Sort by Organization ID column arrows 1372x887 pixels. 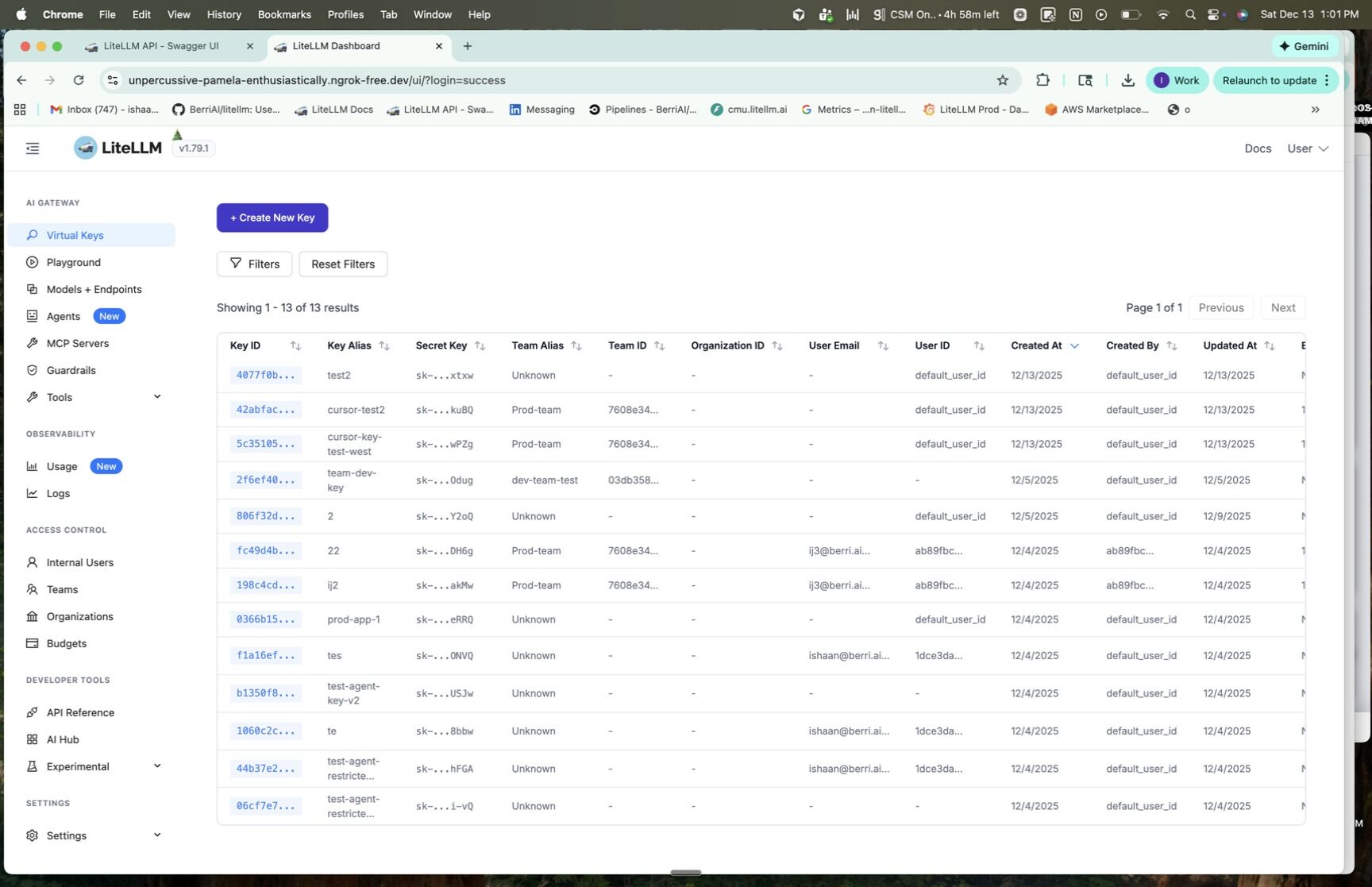pyautogui.click(x=777, y=345)
